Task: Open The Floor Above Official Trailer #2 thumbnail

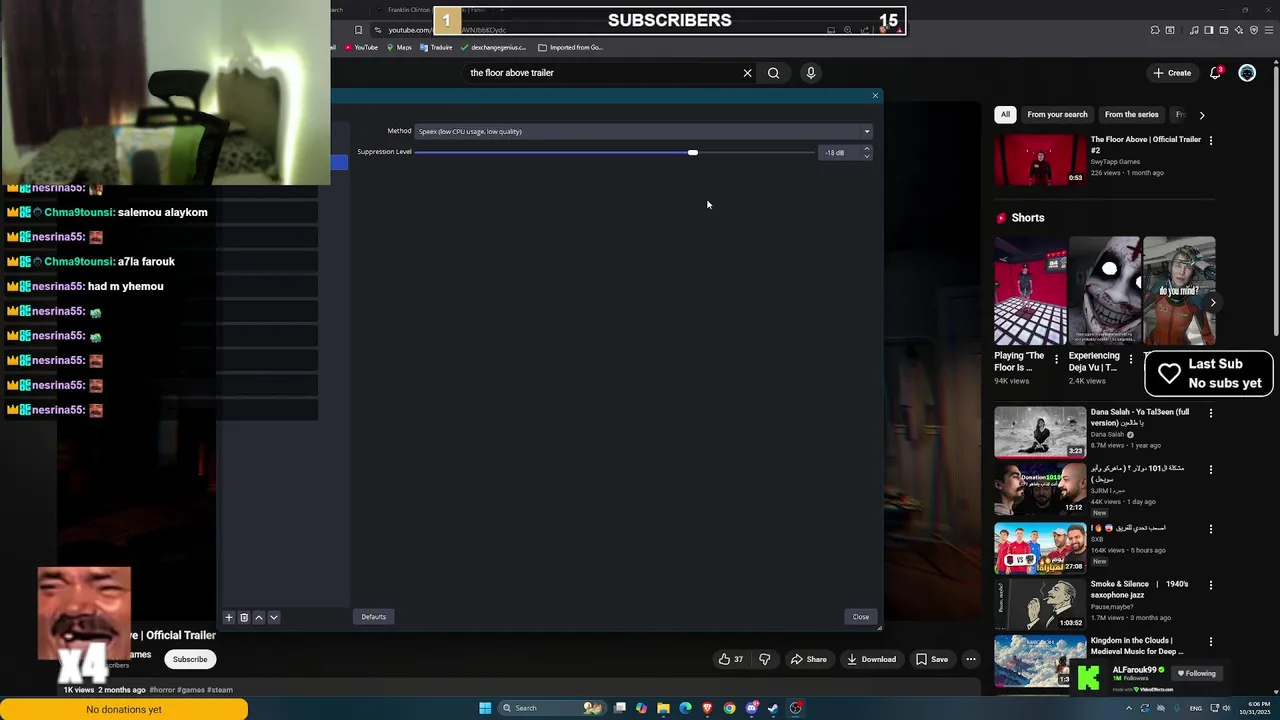Action: 1040,160
